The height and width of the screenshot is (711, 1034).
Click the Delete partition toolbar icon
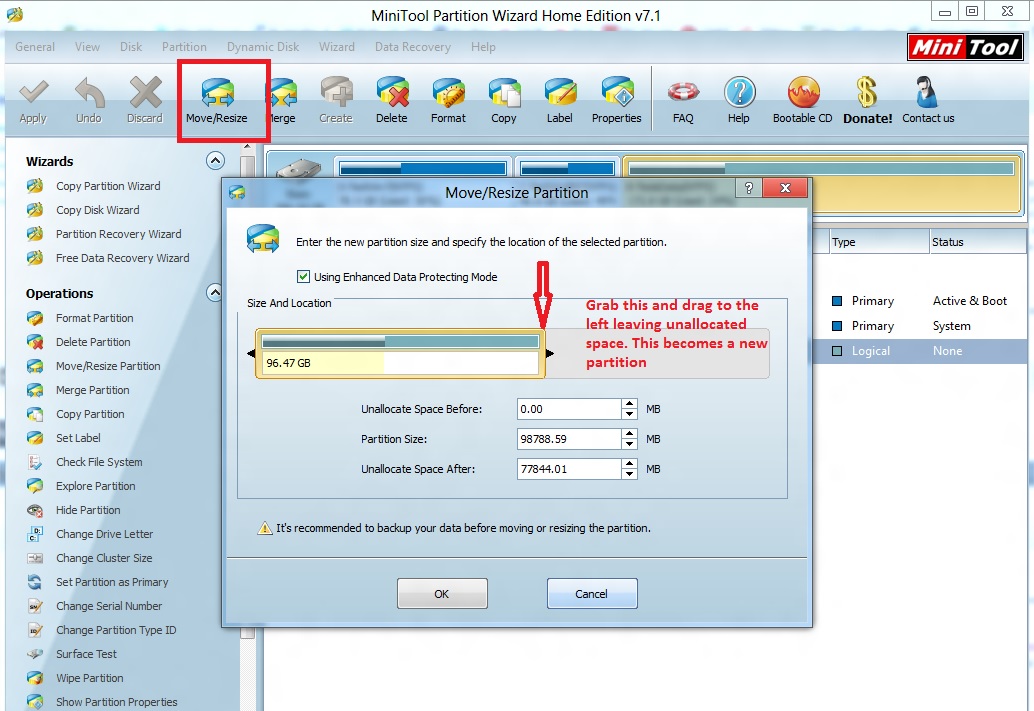pos(392,92)
